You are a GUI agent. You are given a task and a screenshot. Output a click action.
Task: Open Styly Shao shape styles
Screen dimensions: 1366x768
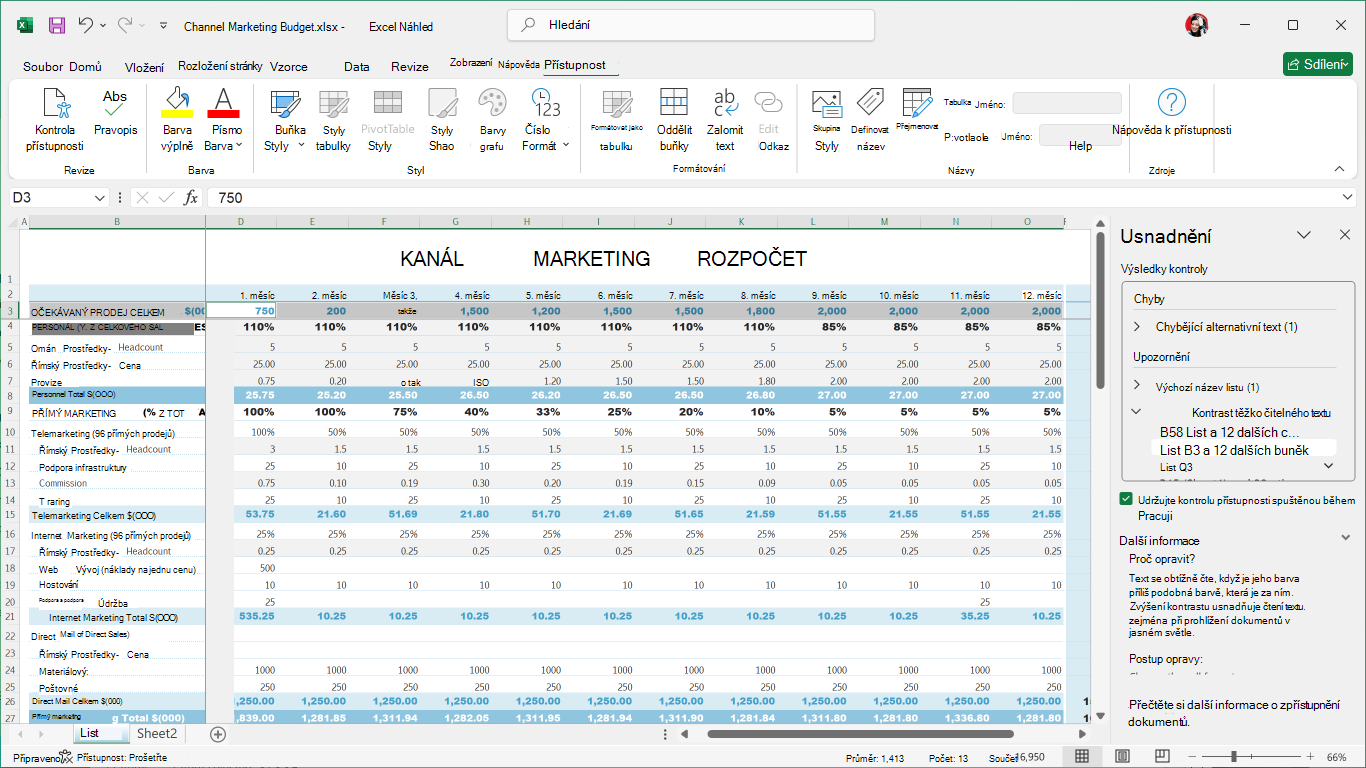click(x=441, y=120)
